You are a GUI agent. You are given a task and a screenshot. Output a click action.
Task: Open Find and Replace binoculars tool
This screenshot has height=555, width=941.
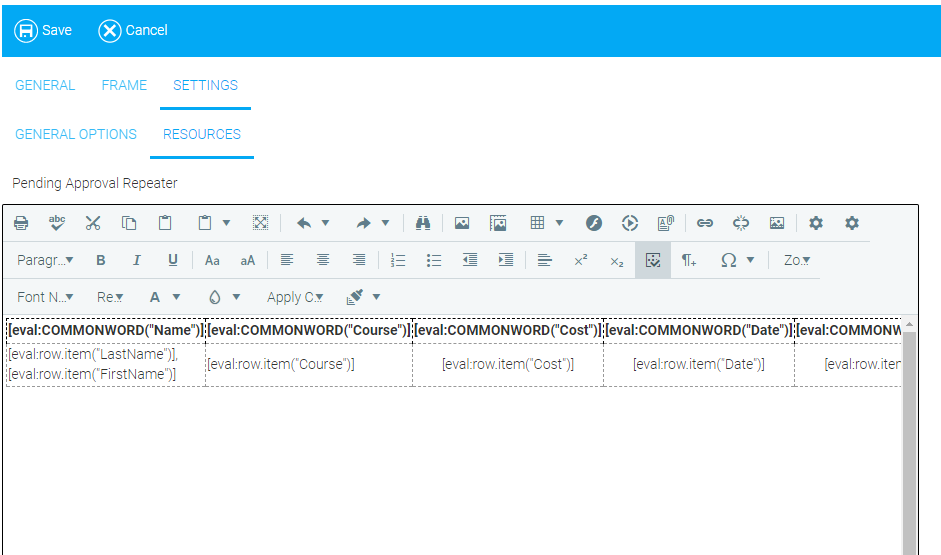(422, 223)
